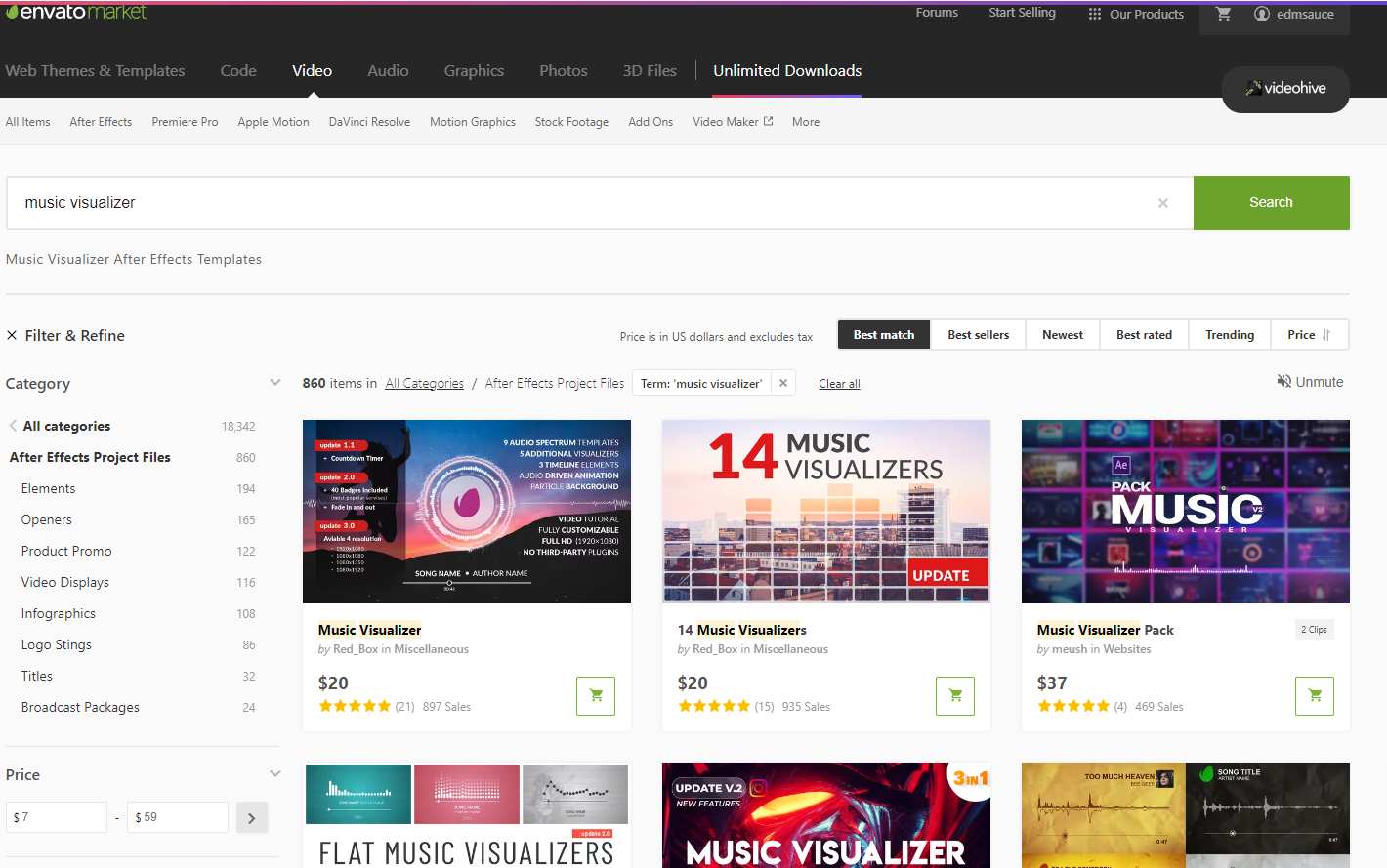
Task: Apply the price range with the arrow button
Action: point(251,816)
